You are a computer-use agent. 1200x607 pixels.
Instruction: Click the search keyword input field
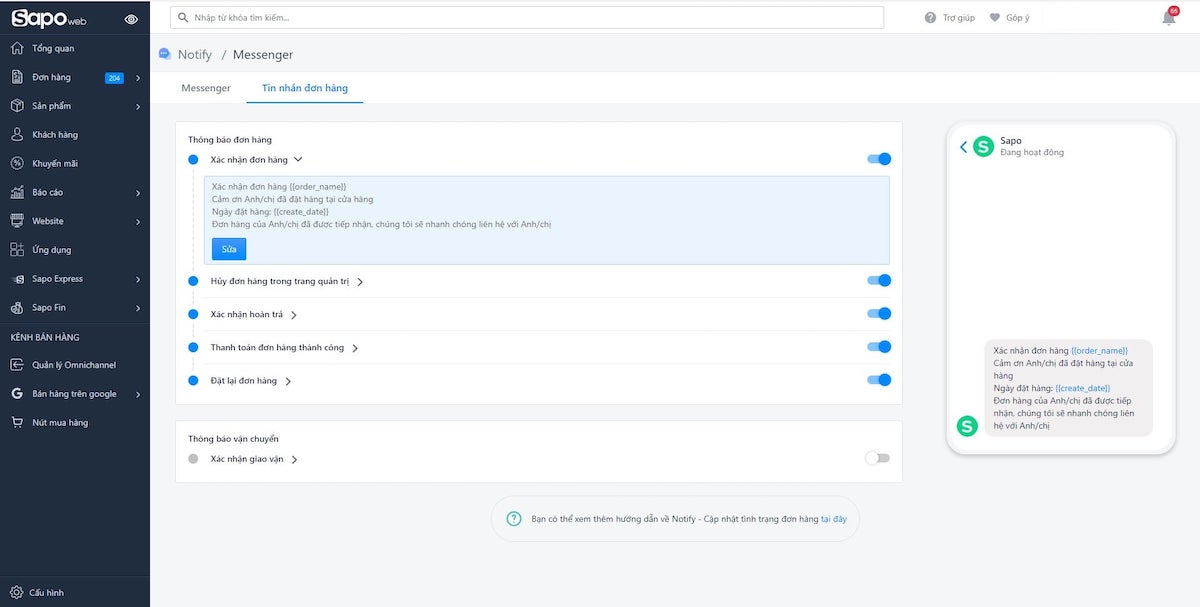tap(527, 18)
